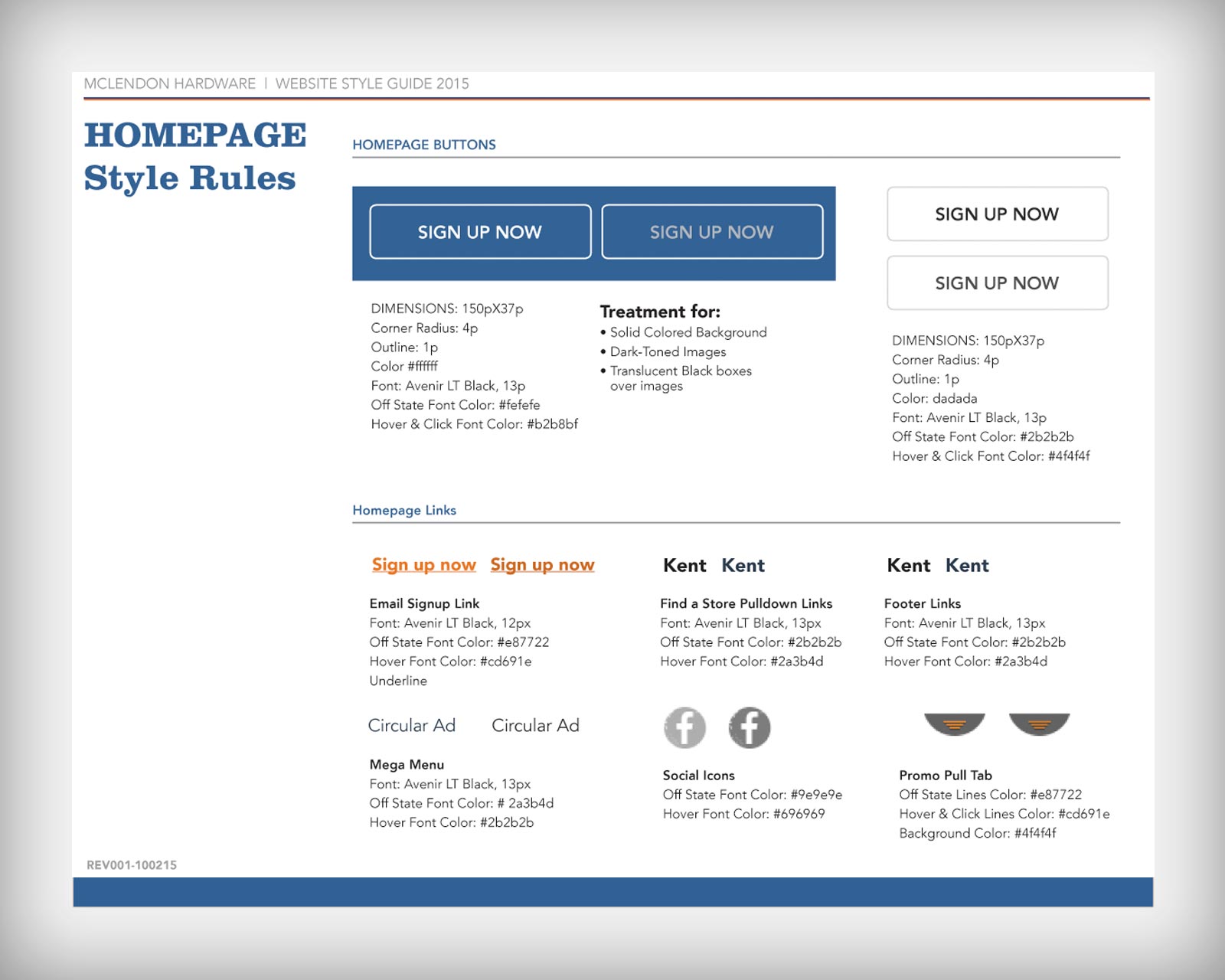Click the dimmed-text blue SIGN UP NOW button

click(x=712, y=231)
